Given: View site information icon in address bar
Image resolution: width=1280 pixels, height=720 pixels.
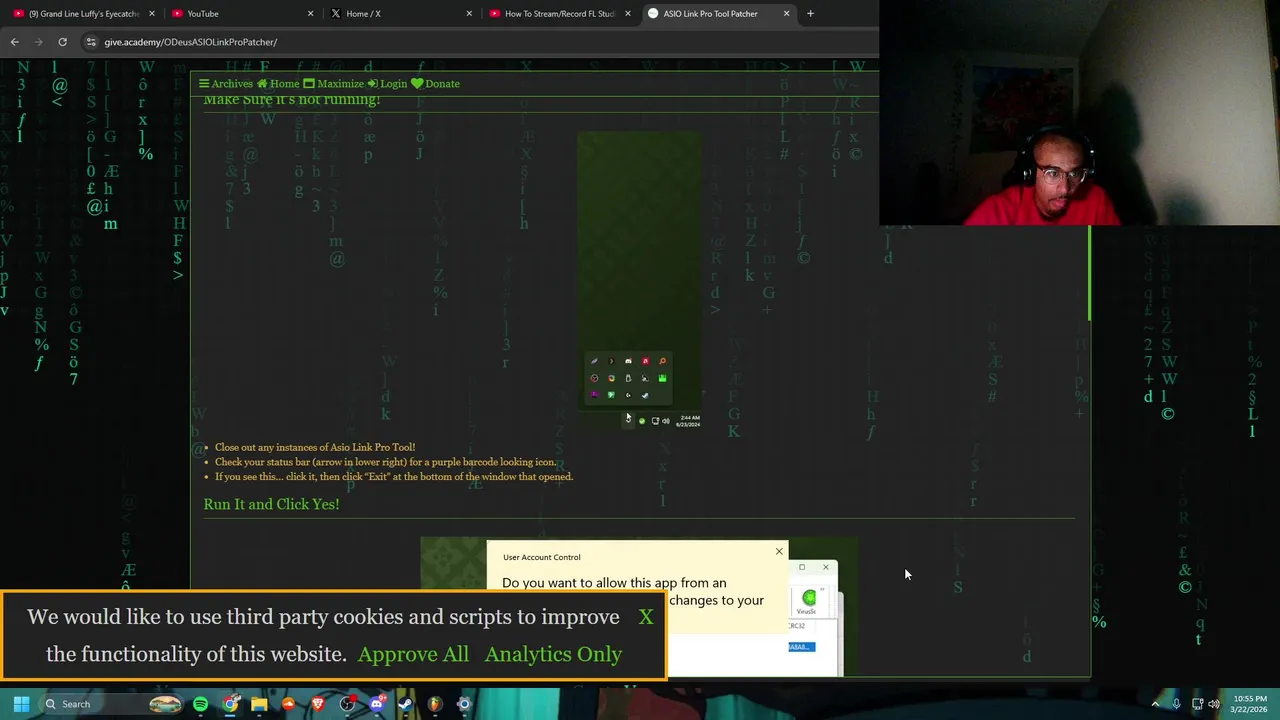Looking at the screenshot, I should tap(91, 42).
